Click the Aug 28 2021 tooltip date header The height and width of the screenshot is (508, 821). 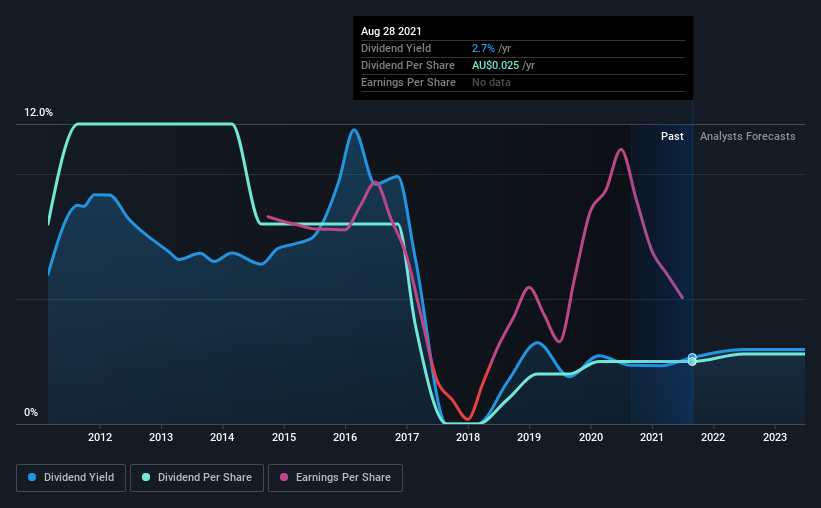pyautogui.click(x=391, y=31)
